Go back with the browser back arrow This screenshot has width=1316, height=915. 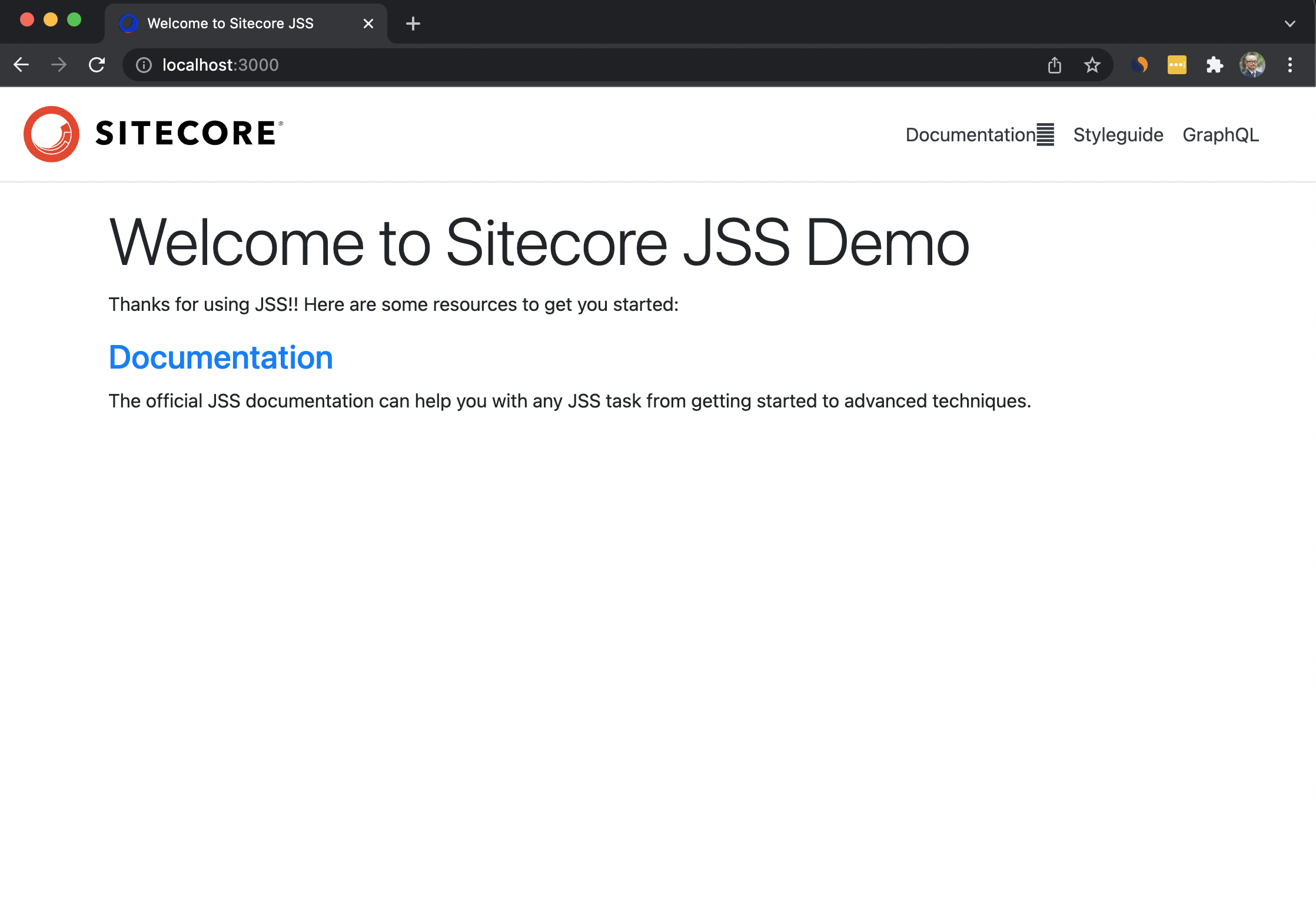(x=21, y=65)
